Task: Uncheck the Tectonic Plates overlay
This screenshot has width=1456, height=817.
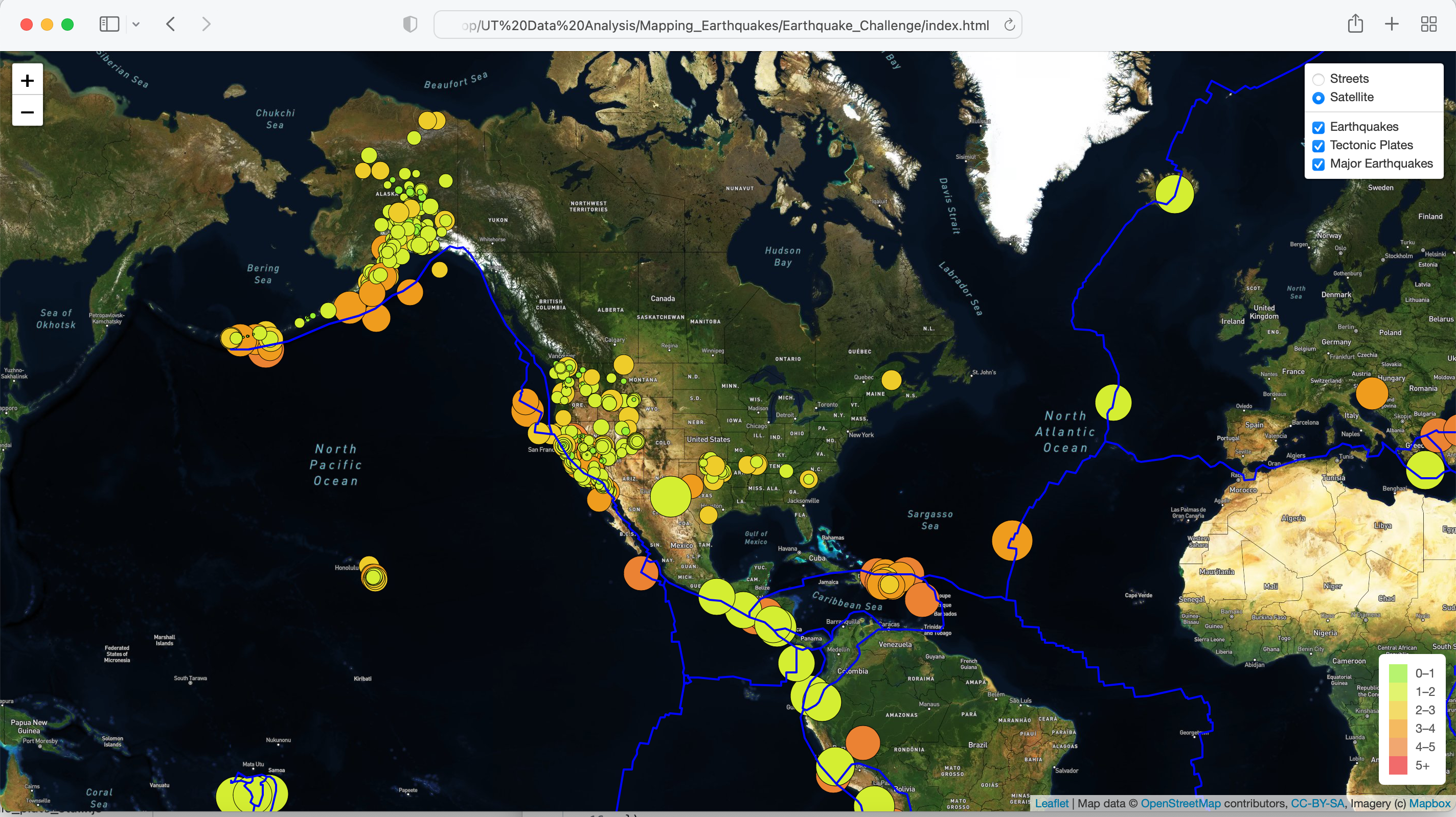Action: pyautogui.click(x=1318, y=146)
